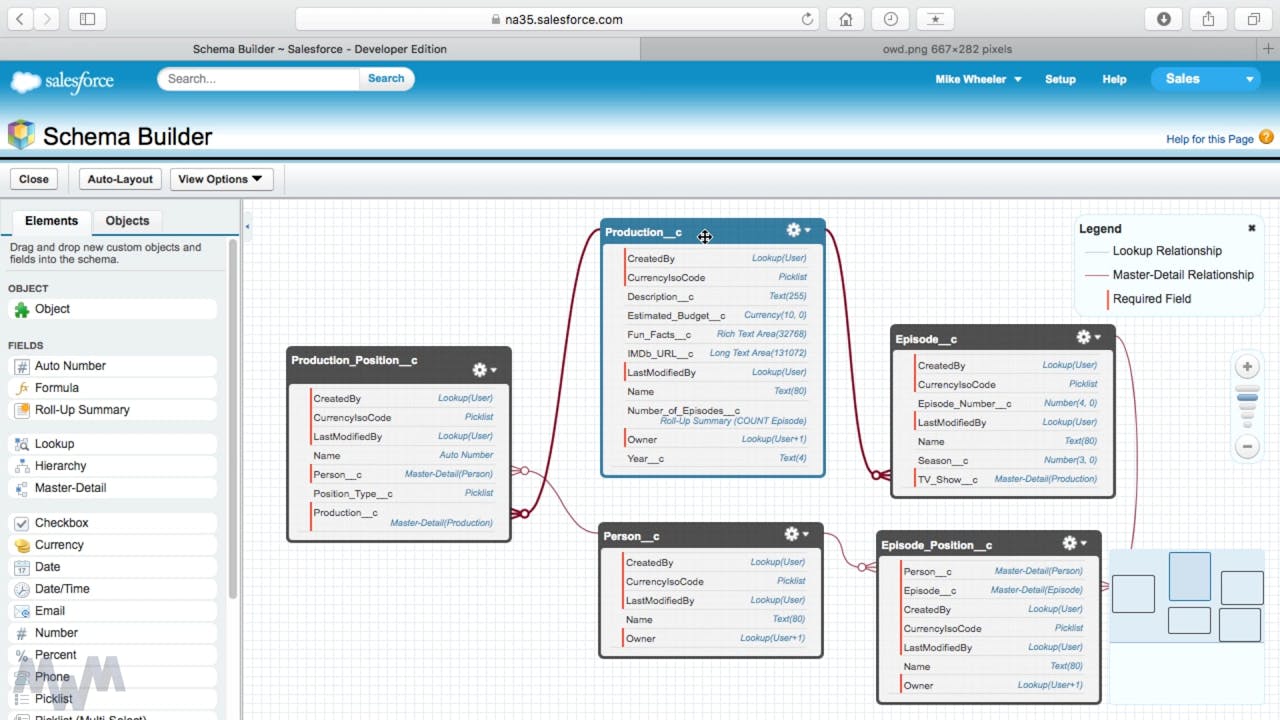Select the Lookup field icon

click(x=21, y=444)
